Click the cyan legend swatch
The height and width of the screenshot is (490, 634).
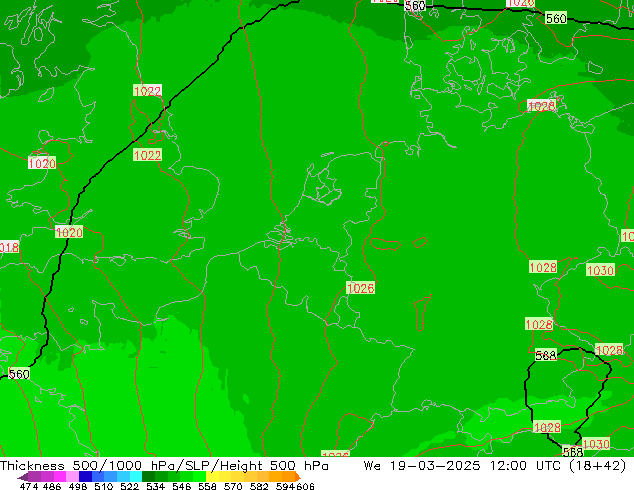click(136, 477)
